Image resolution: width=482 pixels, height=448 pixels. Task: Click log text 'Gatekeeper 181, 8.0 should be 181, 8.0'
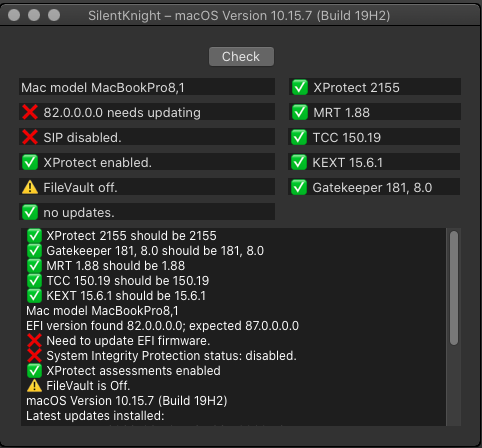tap(155, 251)
